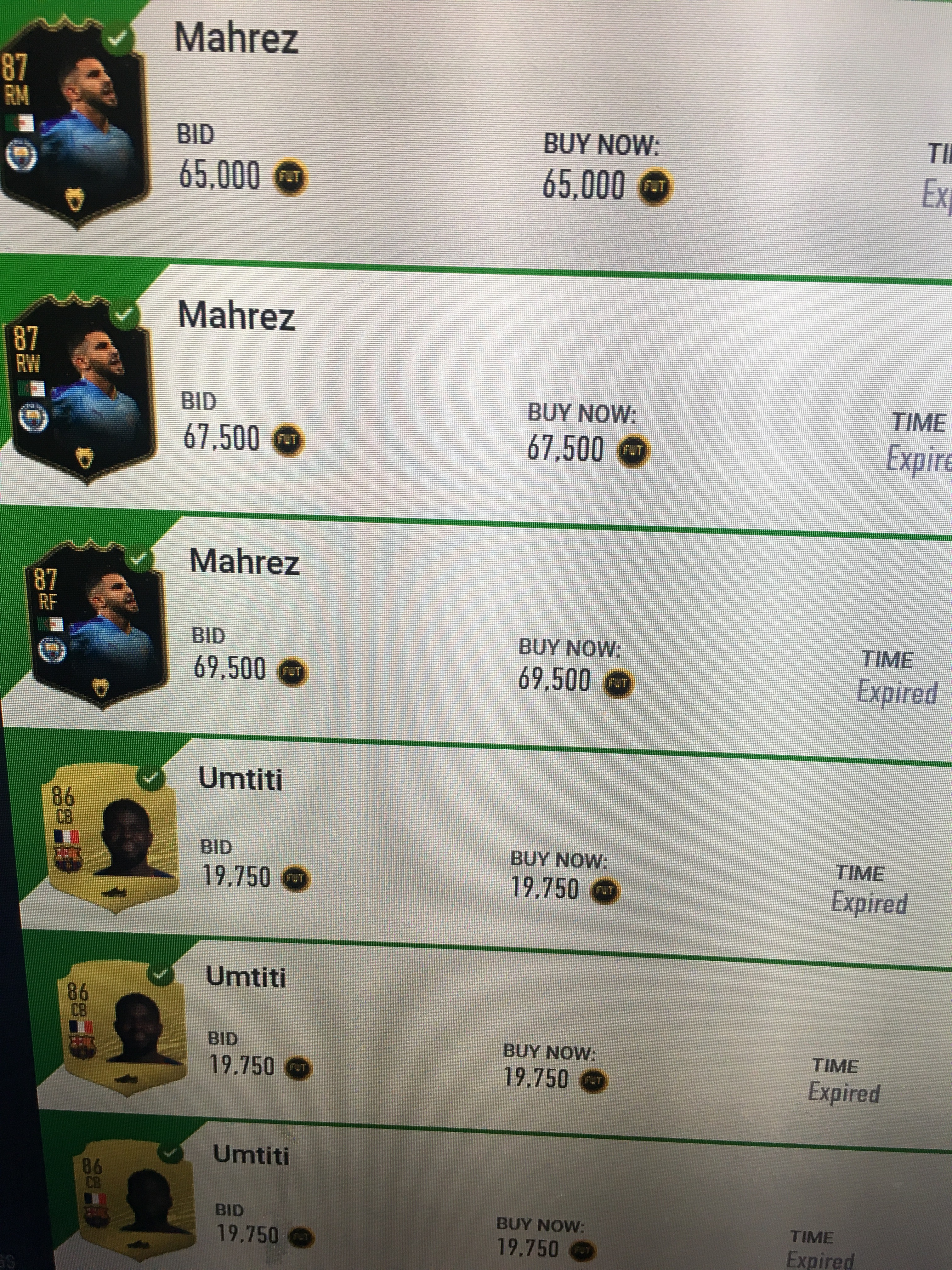Open the Mahrez 69,500 listing by name
The height and width of the screenshot is (1270, 952).
245,562
